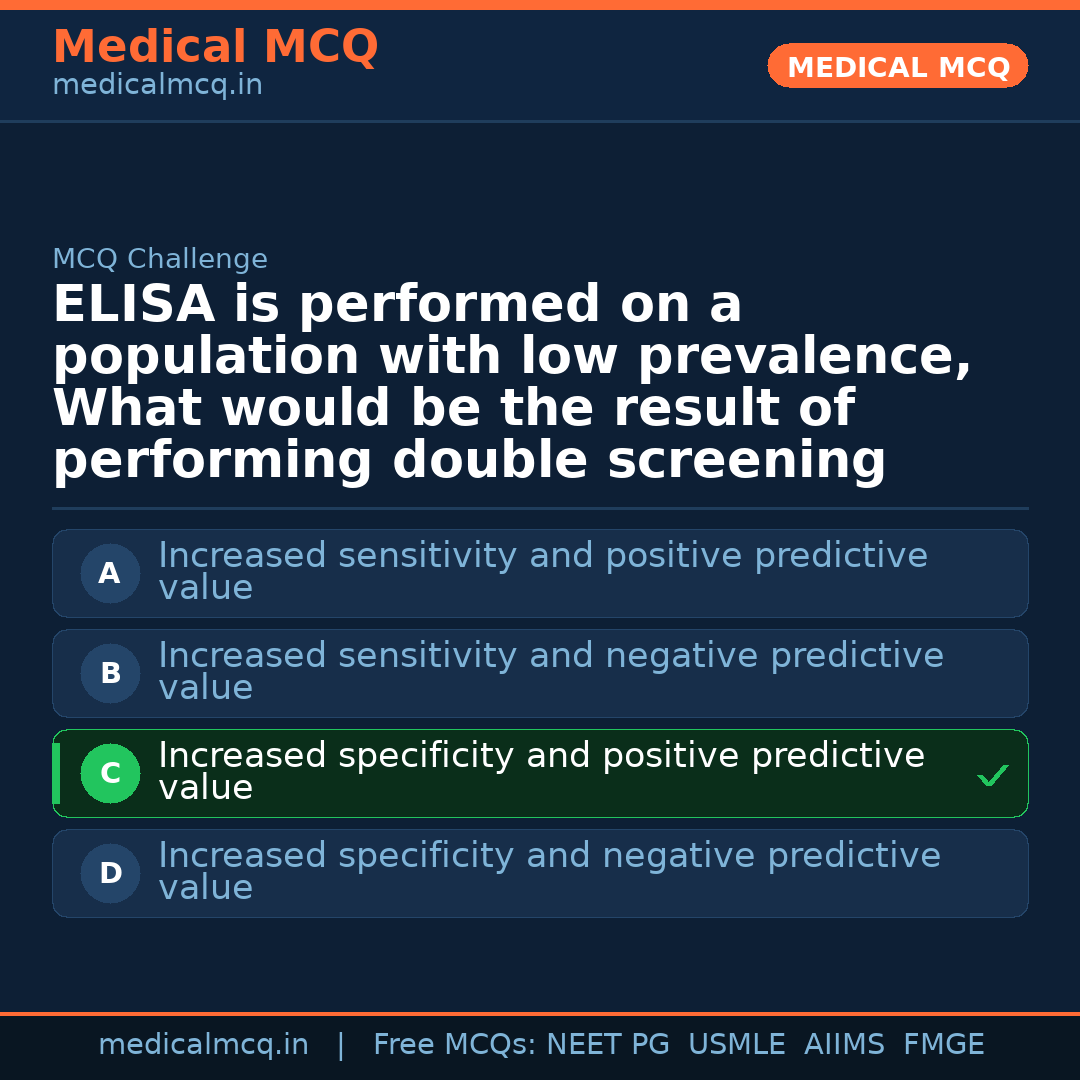The height and width of the screenshot is (1080, 1080).
Task: Select the D letter circle
Action: 110,874
